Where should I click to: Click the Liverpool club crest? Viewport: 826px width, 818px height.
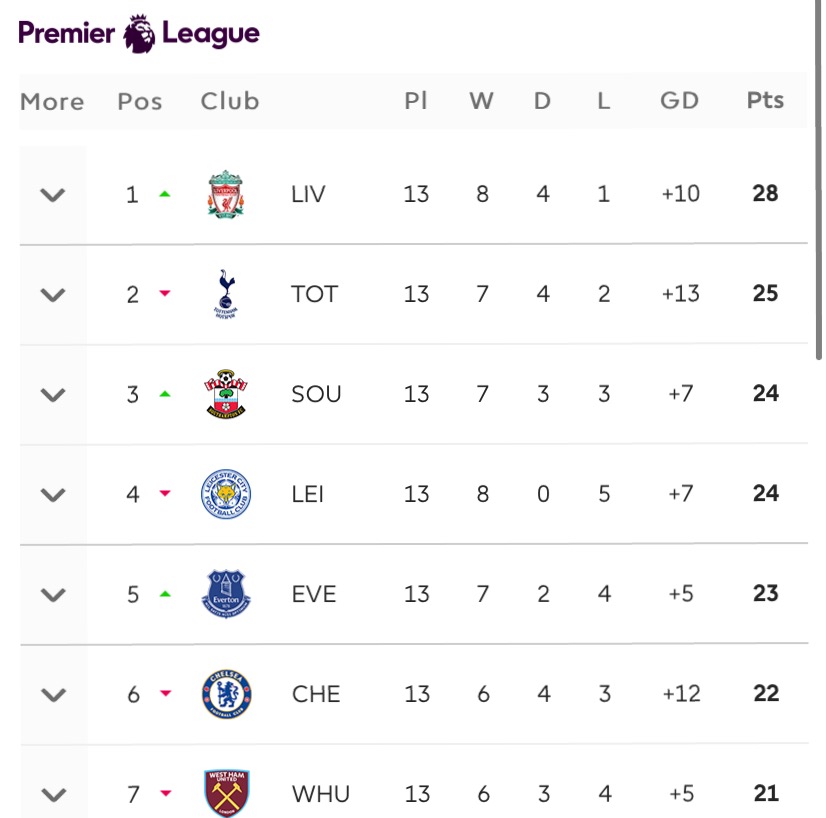pos(226,194)
